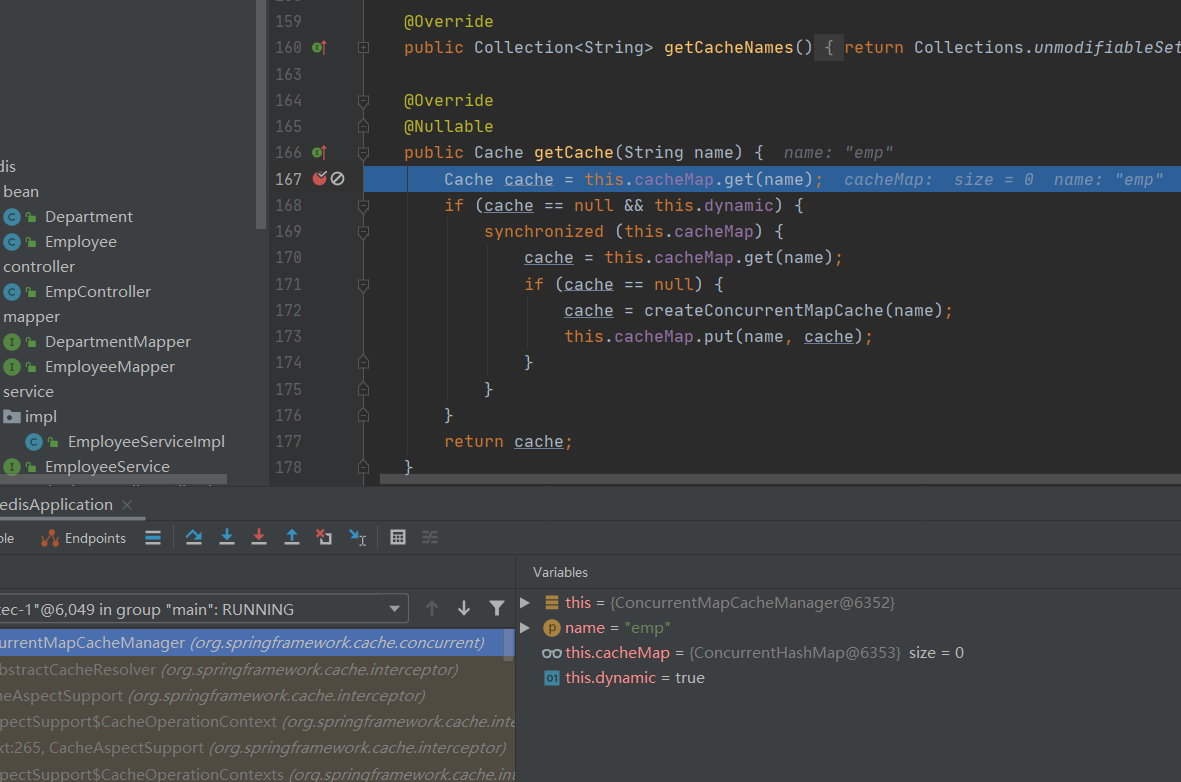The width and height of the screenshot is (1181, 782).
Task: Select the bean package in project tree
Action: click(20, 192)
